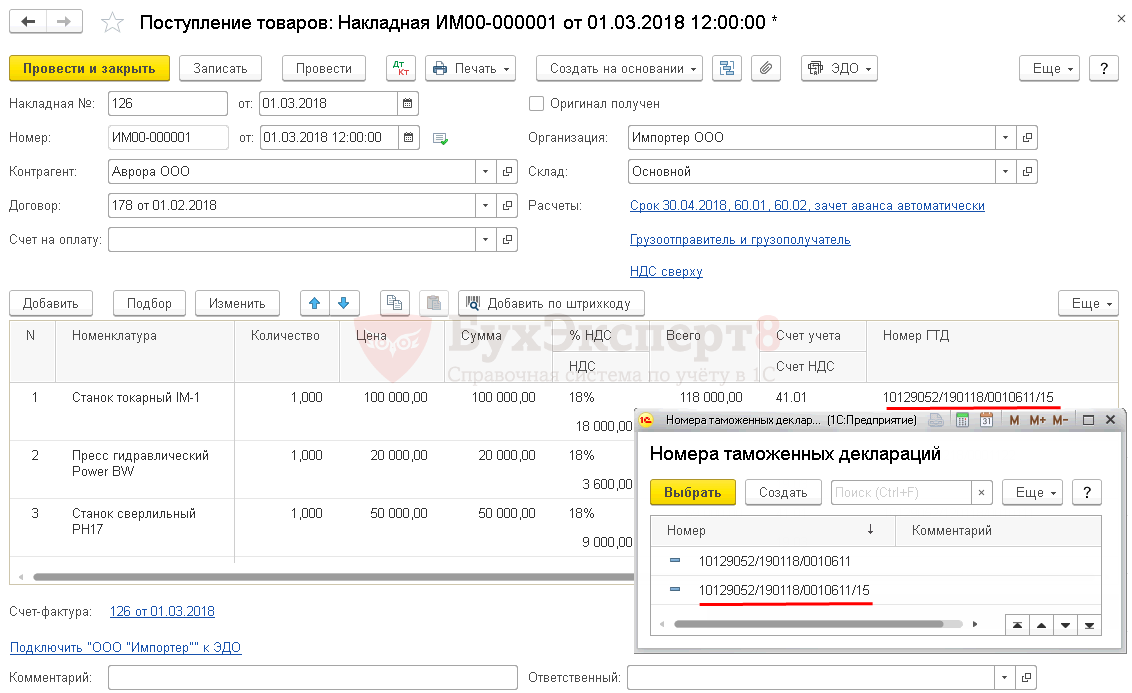Click the favorite star icon in title bar

114,22
